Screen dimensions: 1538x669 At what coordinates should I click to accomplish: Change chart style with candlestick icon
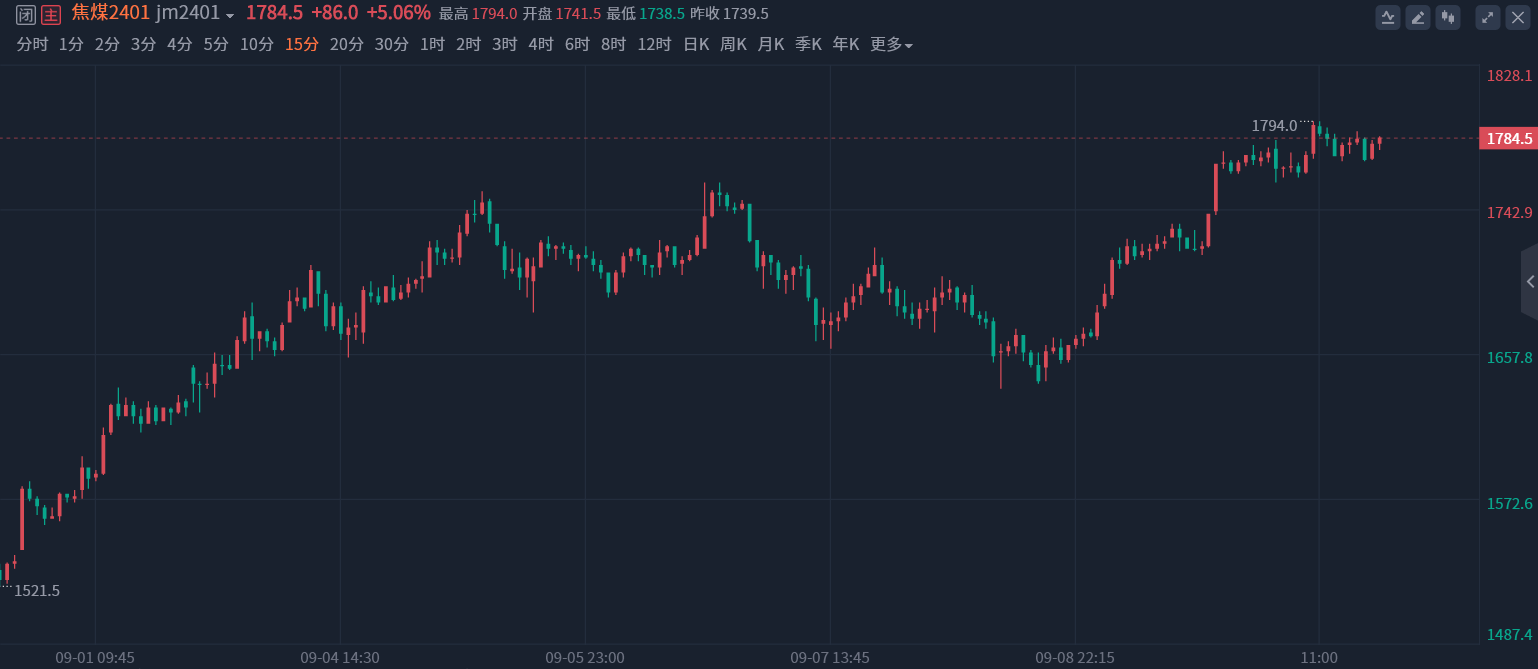[1448, 17]
